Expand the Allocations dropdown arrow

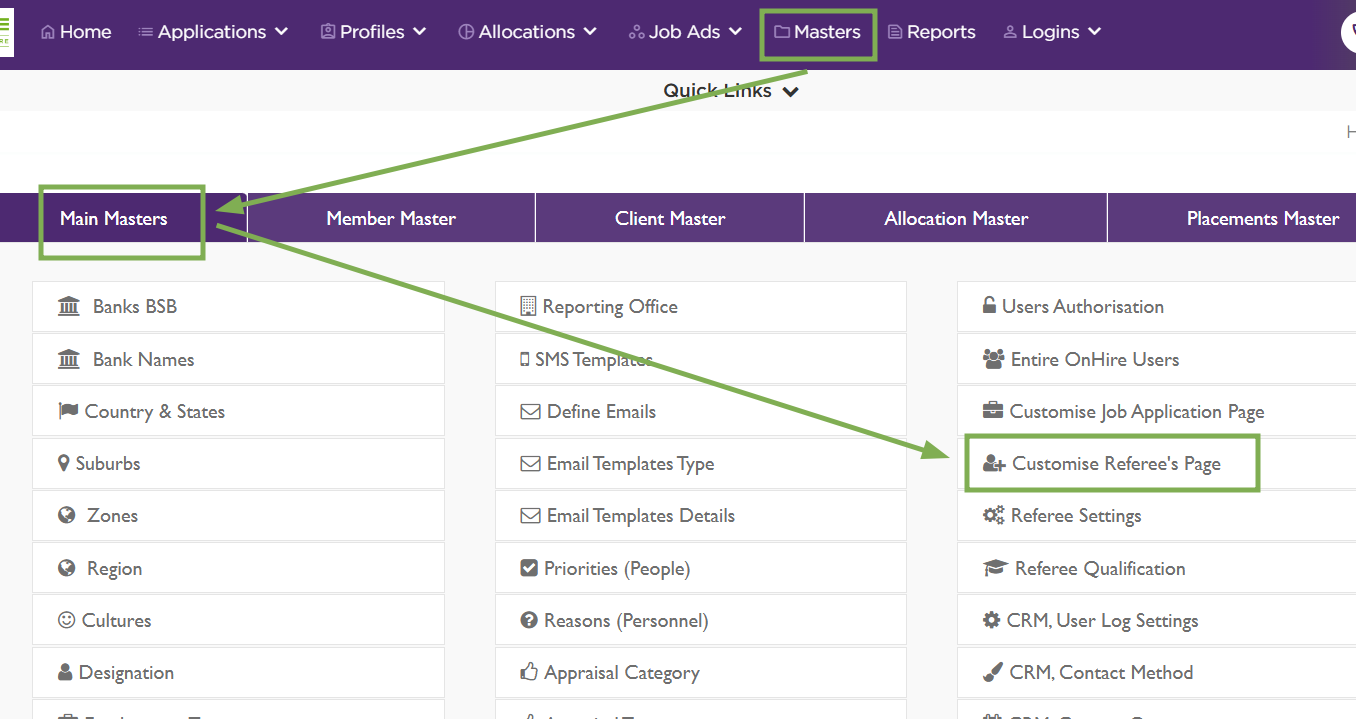click(x=590, y=32)
